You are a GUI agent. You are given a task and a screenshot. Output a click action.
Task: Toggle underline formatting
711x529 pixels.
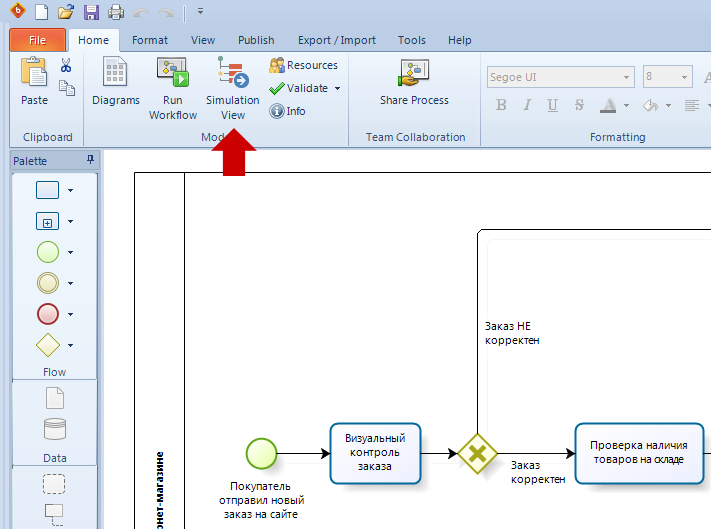[x=552, y=105]
